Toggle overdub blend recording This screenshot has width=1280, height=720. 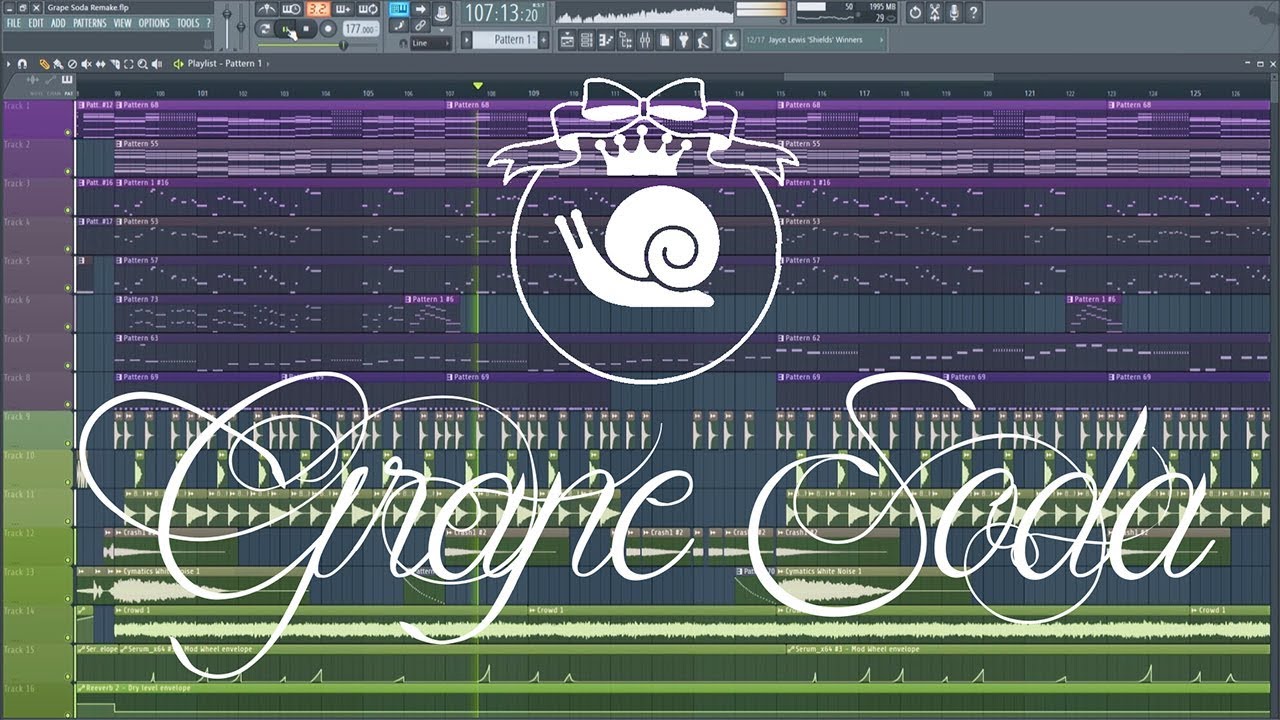(x=342, y=9)
